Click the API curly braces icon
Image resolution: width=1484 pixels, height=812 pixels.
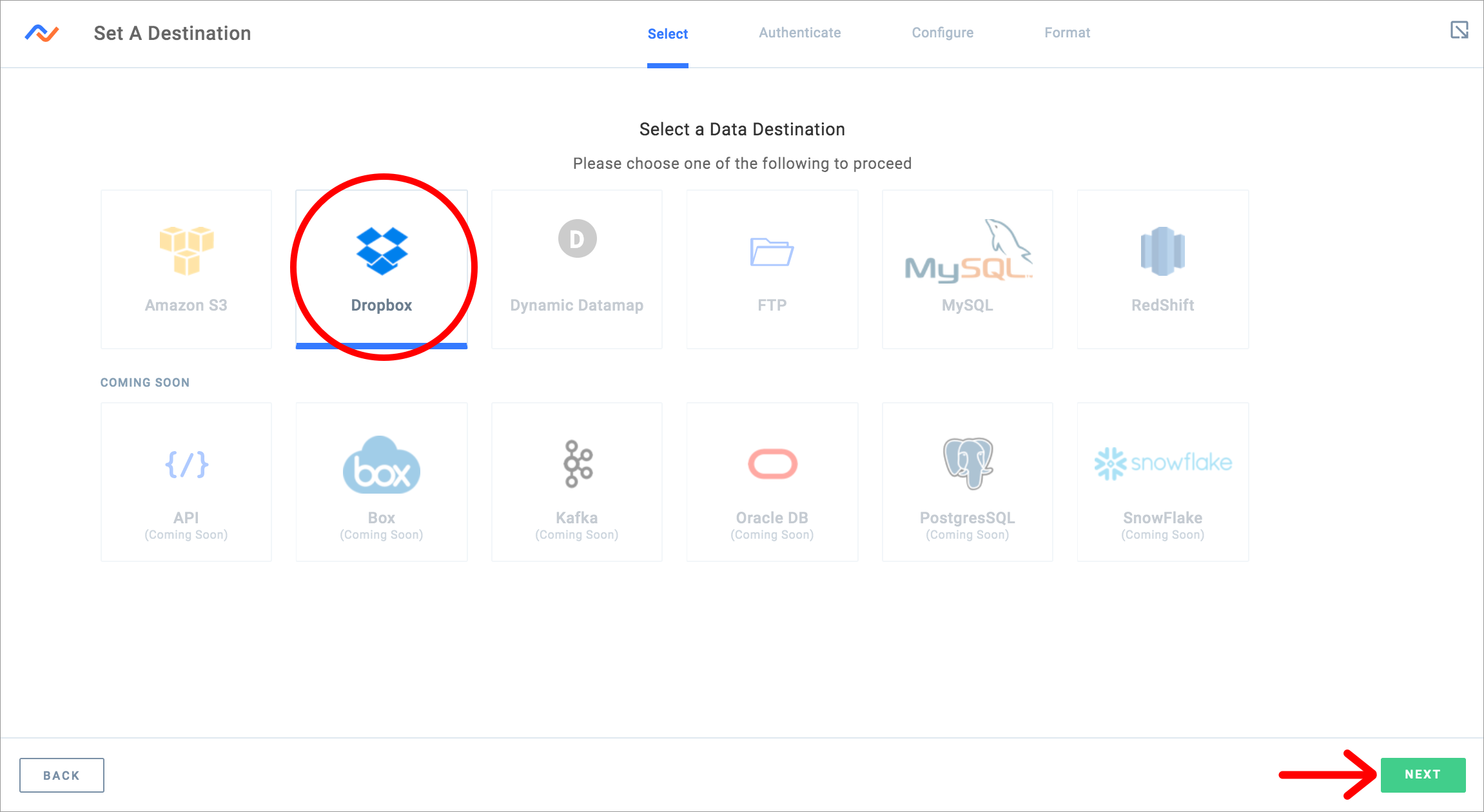point(186,464)
